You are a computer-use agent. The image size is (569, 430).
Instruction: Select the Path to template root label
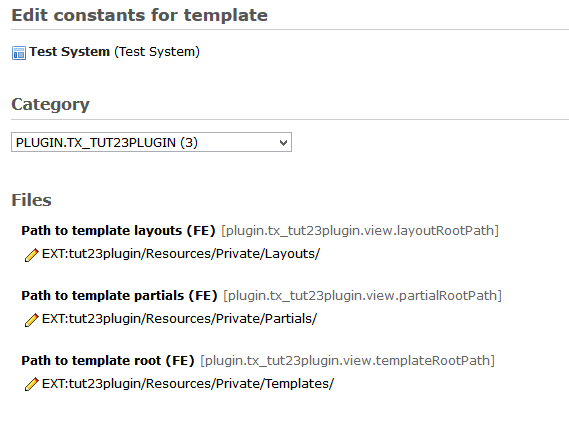point(108,361)
